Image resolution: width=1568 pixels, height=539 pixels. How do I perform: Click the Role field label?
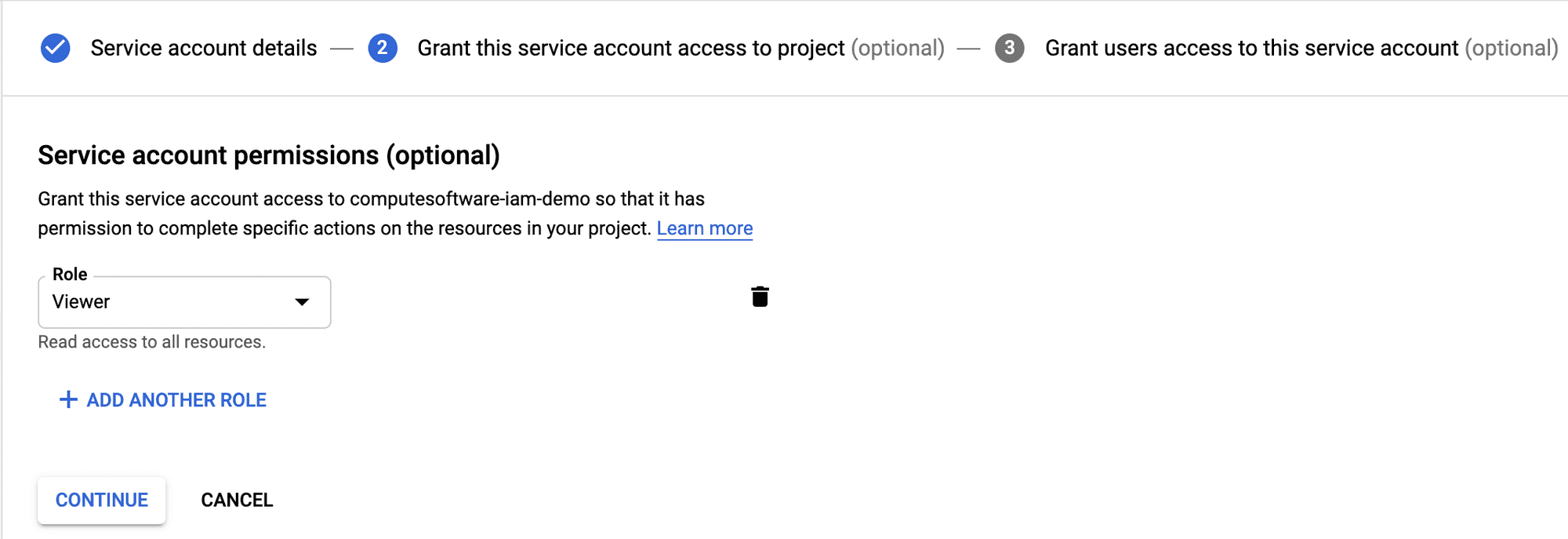70,275
